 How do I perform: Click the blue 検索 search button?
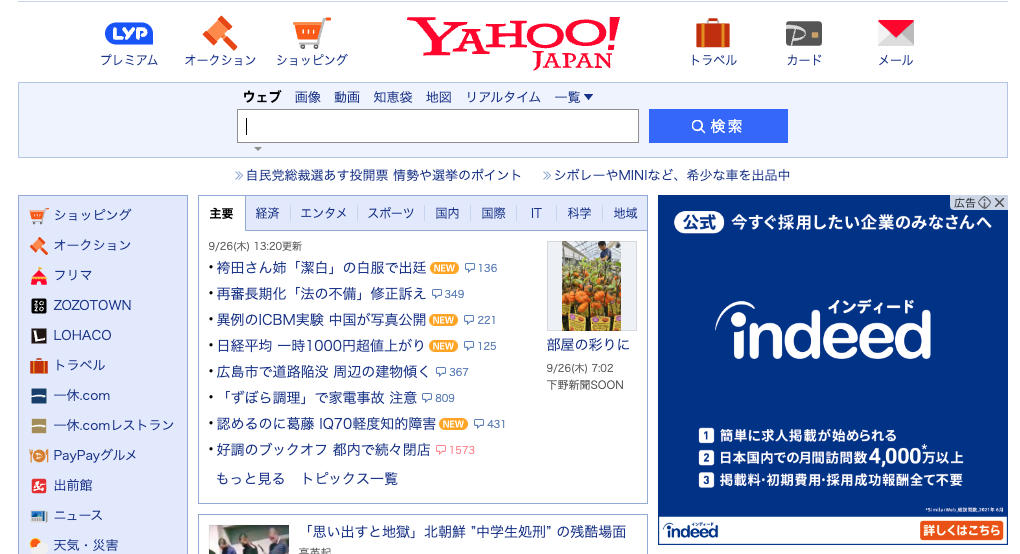point(718,126)
